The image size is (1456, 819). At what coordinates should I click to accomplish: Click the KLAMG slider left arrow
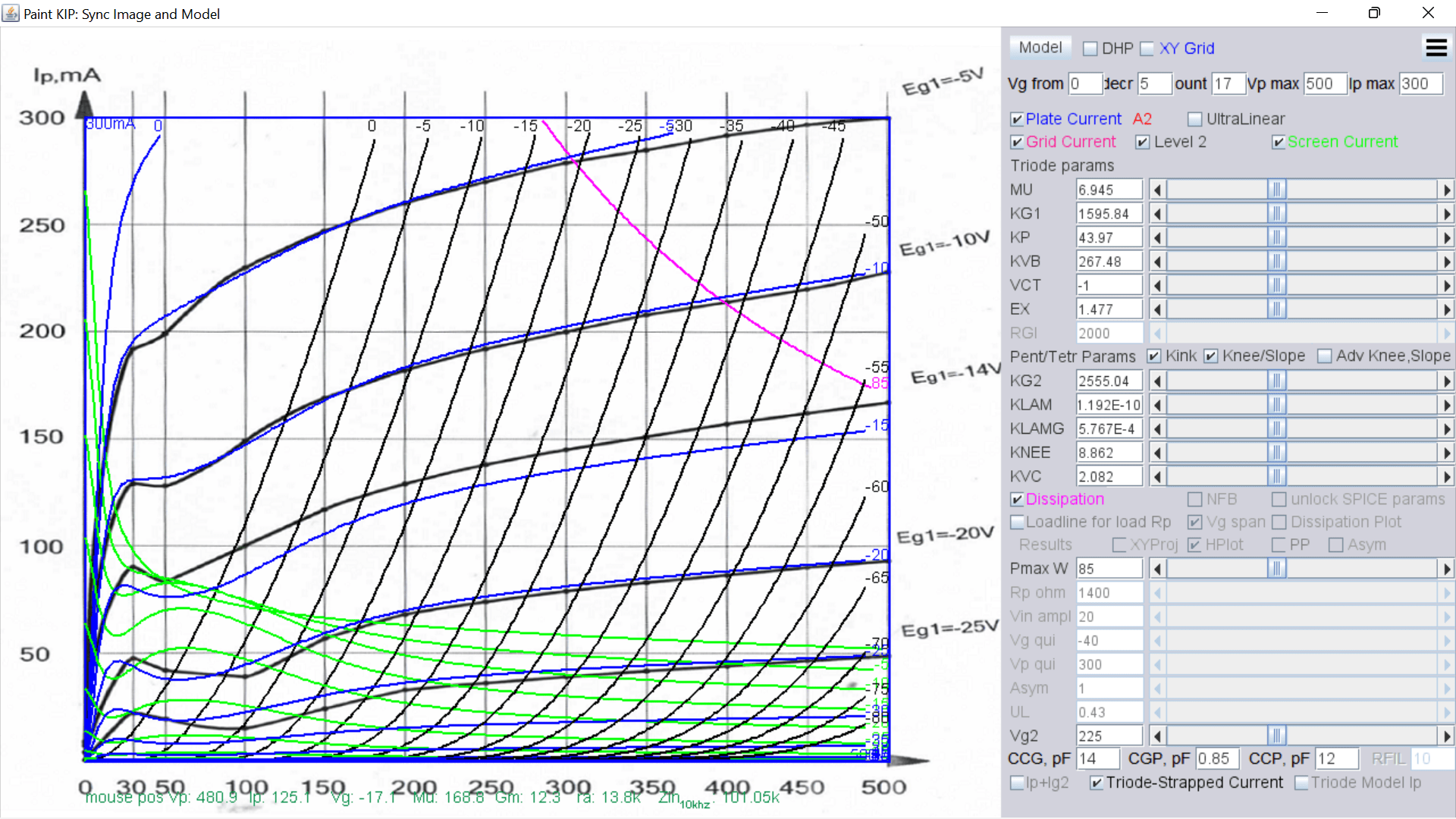1157,428
